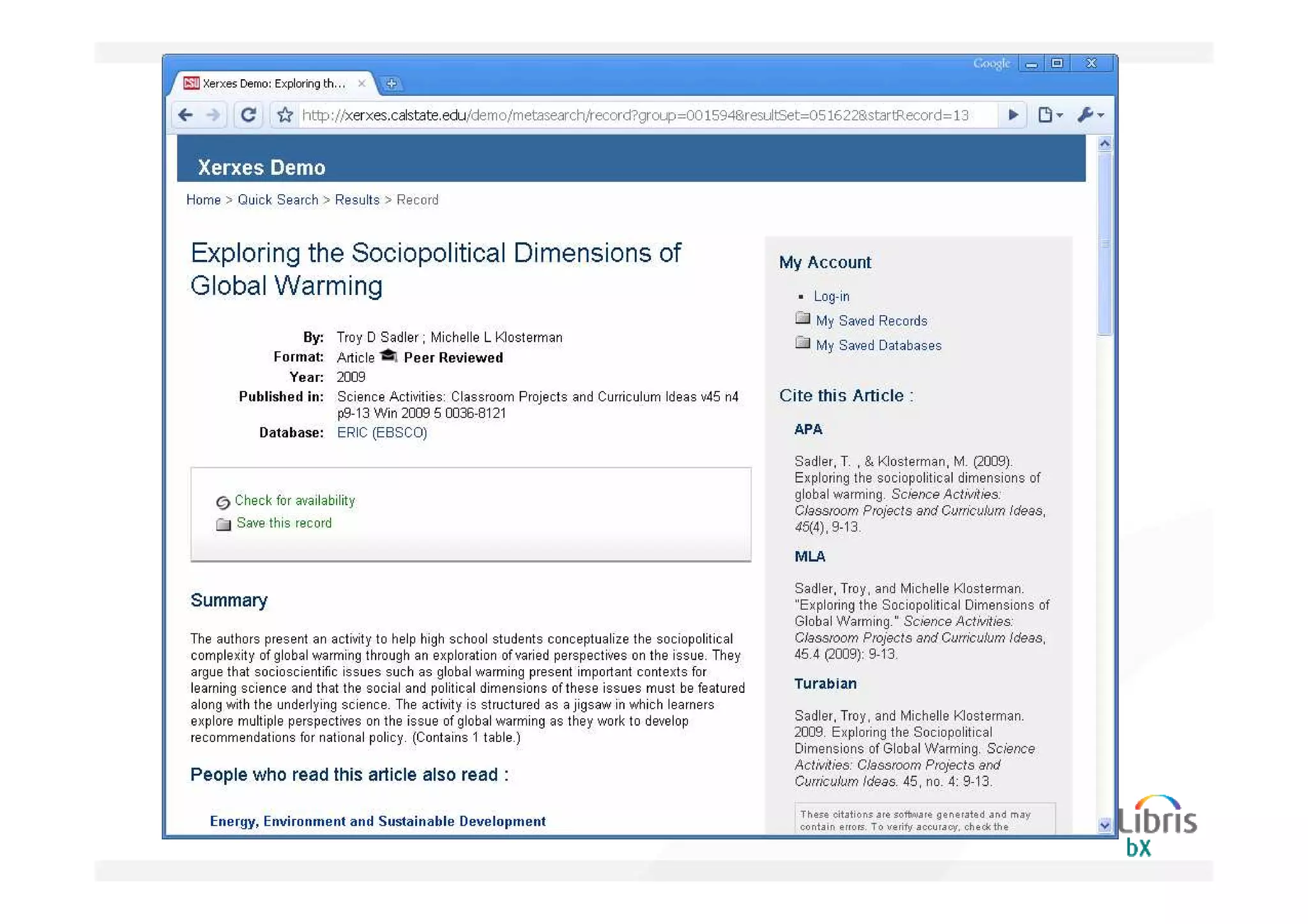Open the ERIC (EBSCO) database link

pyautogui.click(x=382, y=433)
